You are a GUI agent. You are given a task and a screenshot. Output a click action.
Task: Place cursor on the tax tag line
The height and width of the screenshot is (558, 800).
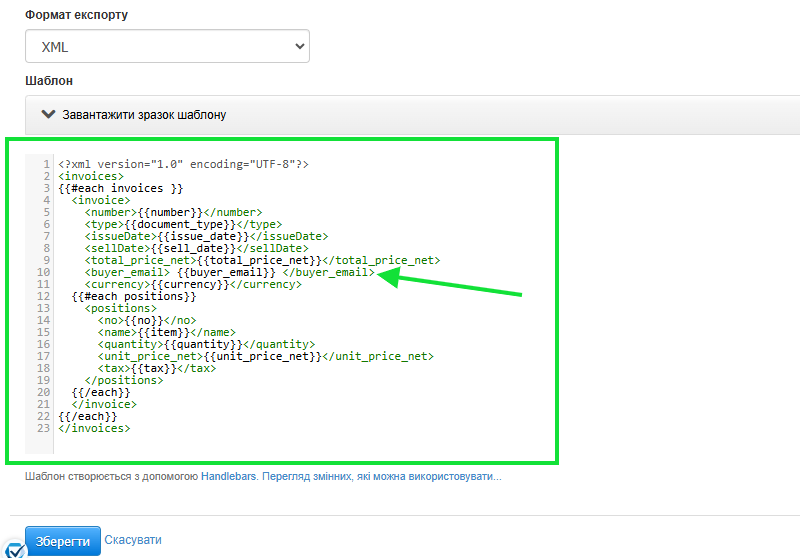156,368
